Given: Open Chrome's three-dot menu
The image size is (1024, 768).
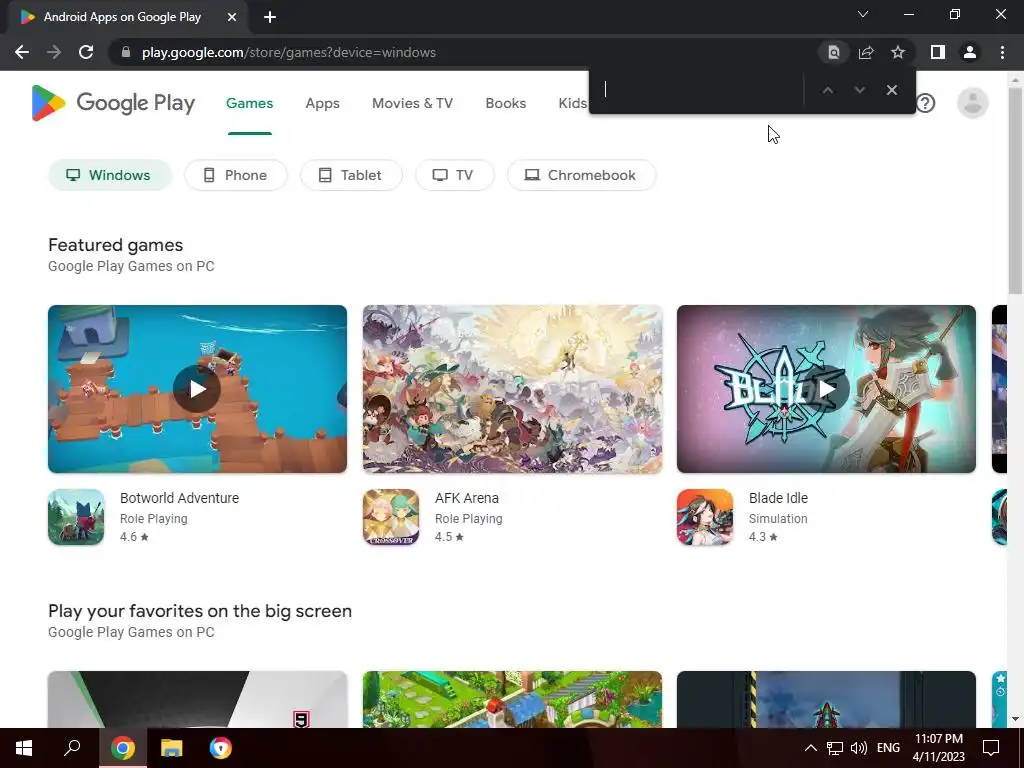Looking at the screenshot, I should pyautogui.click(x=1002, y=52).
